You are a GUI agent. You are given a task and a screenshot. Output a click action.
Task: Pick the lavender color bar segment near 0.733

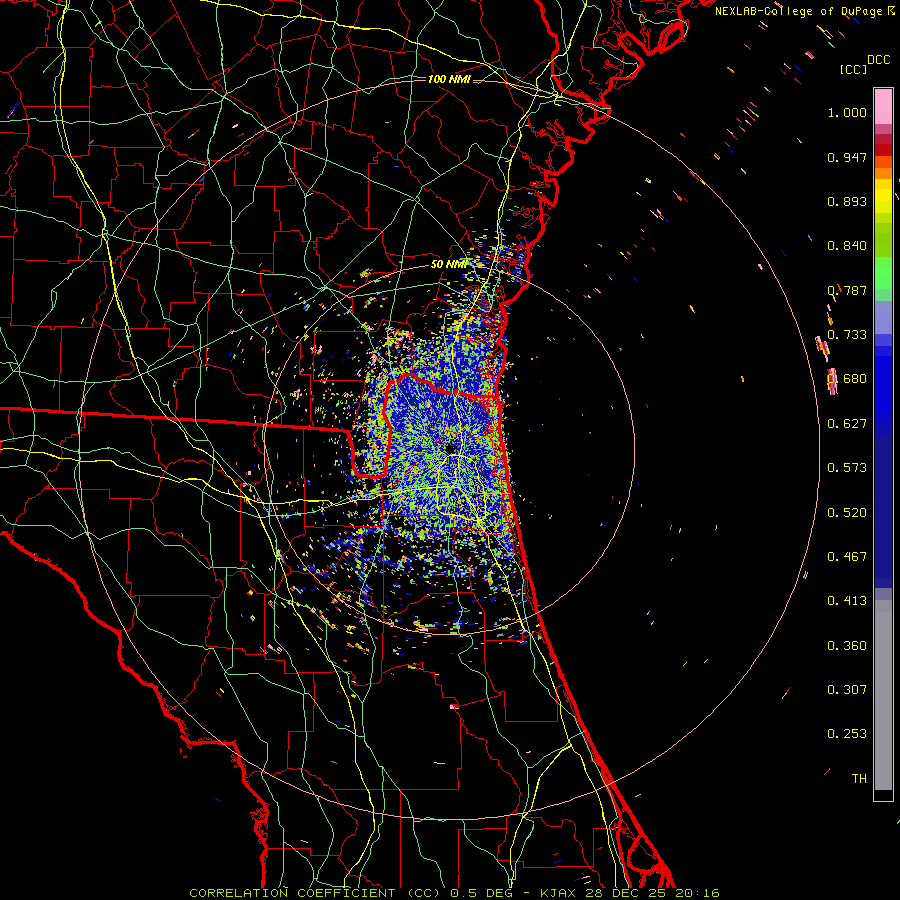883,317
